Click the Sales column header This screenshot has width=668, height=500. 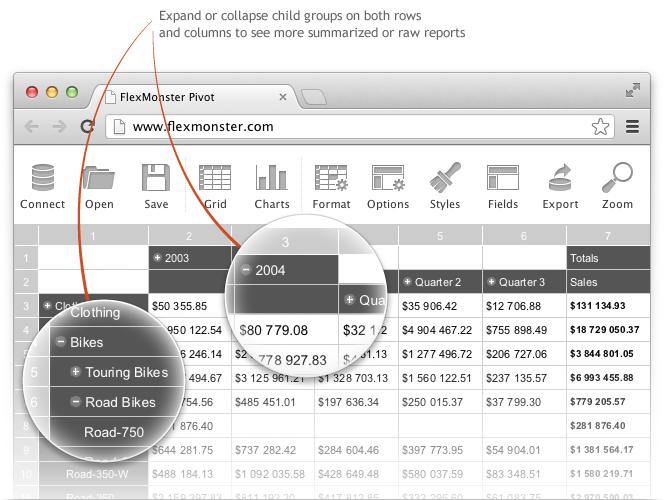point(608,282)
